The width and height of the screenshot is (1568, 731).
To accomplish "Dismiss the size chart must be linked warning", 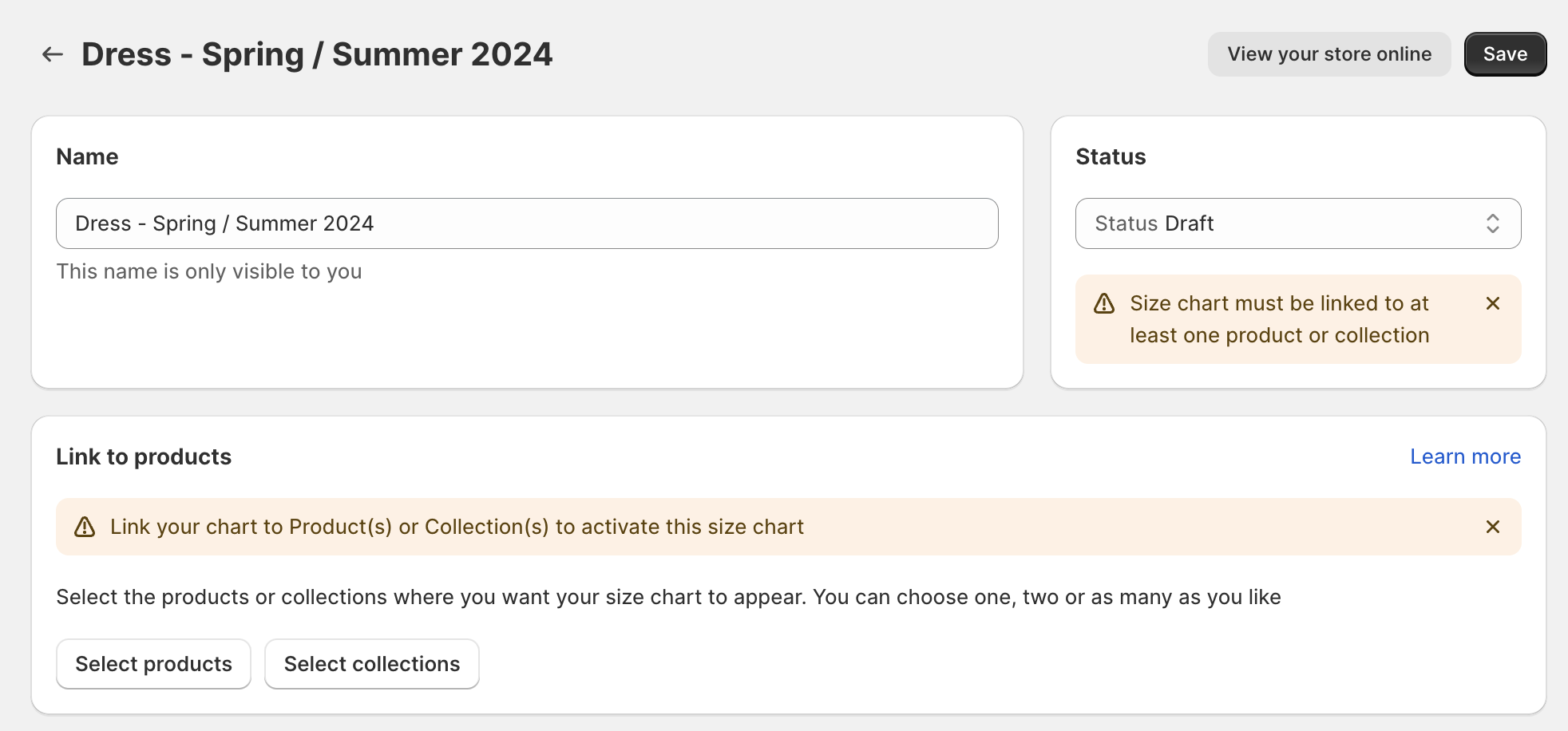I will coord(1493,303).
